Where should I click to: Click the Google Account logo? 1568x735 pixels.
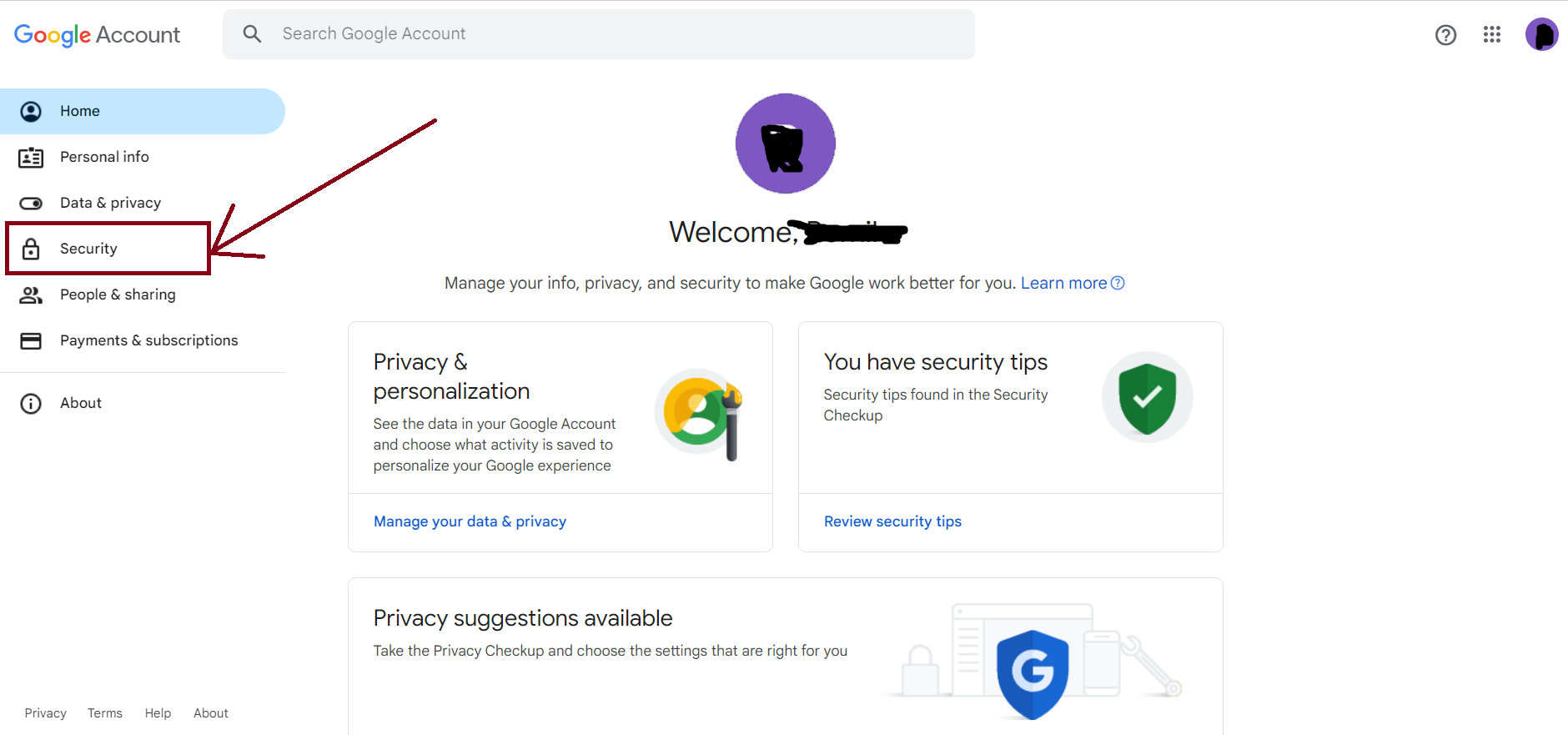tap(97, 34)
